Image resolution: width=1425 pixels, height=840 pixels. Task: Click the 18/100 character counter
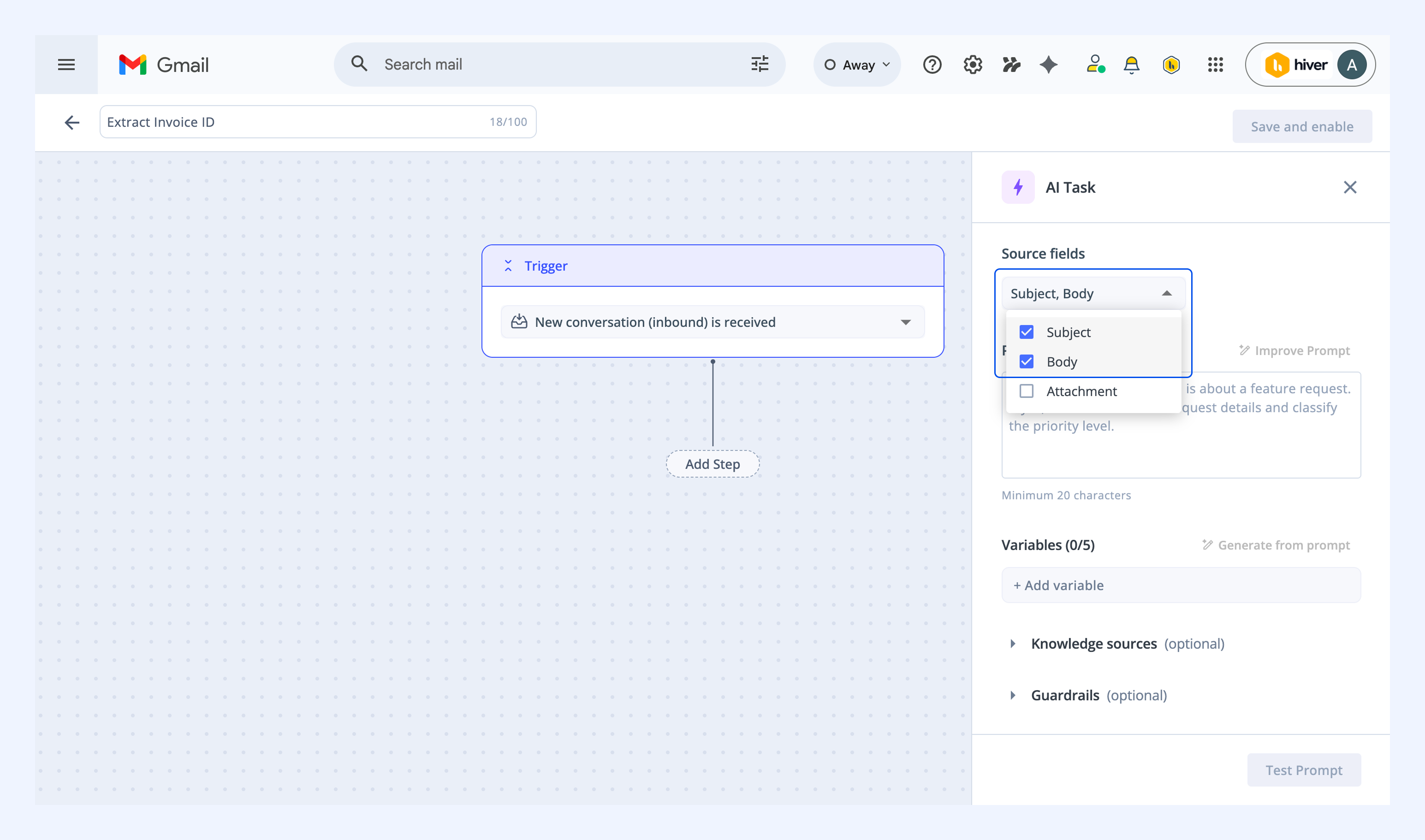[508, 122]
